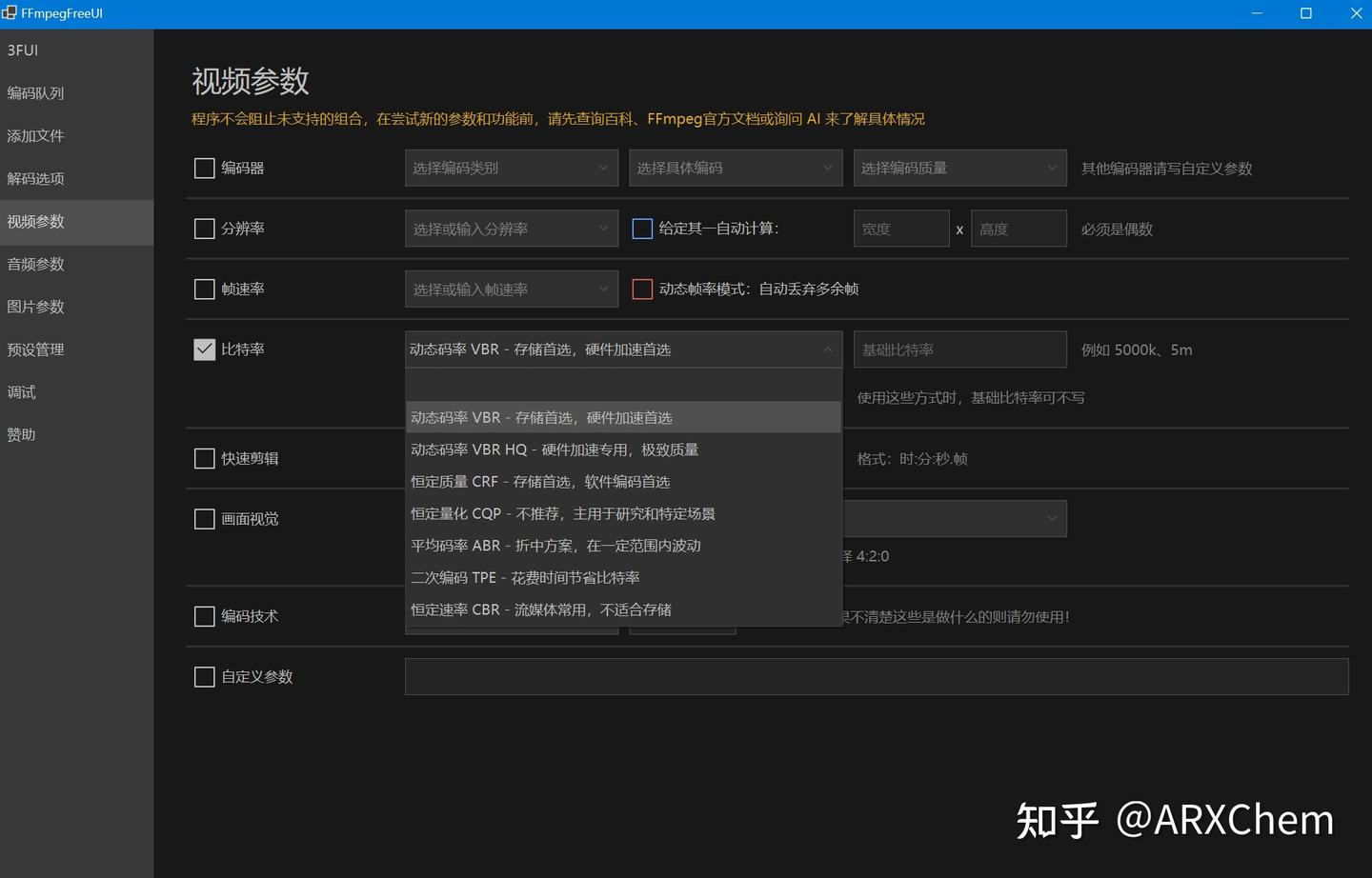Open the 选择具体编码 dropdown
This screenshot has height=878, width=1372.
pos(735,168)
